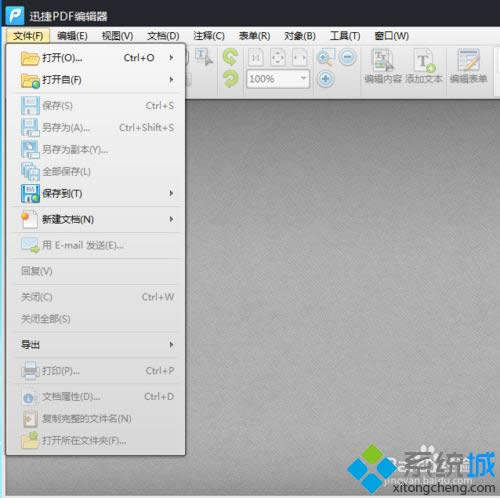Click the 编辑表单 tool button

coord(468,66)
